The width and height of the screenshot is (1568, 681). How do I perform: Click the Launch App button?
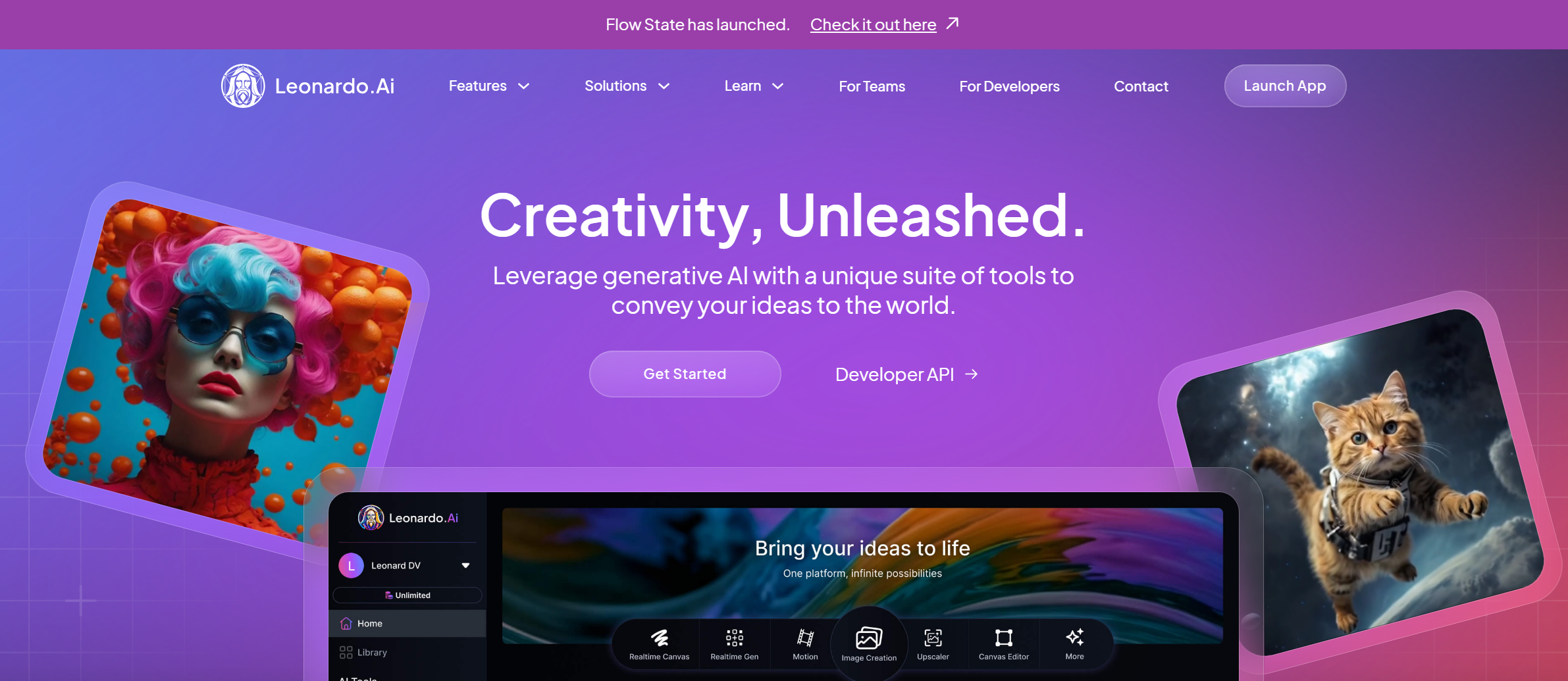pyautogui.click(x=1285, y=86)
